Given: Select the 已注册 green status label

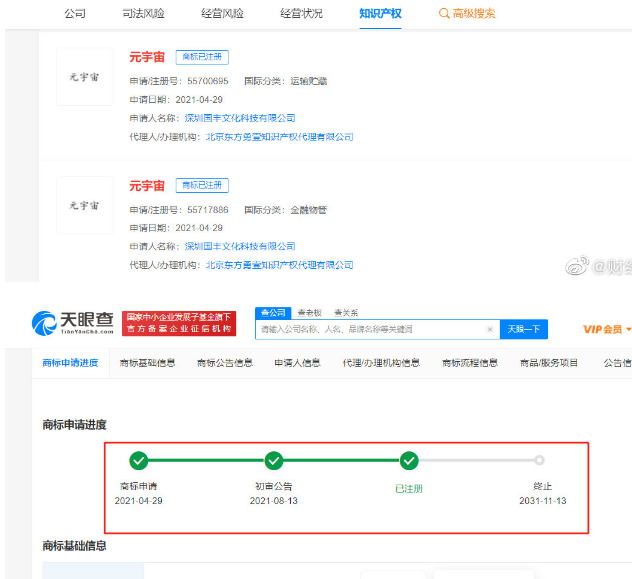Looking at the screenshot, I should tap(409, 489).
